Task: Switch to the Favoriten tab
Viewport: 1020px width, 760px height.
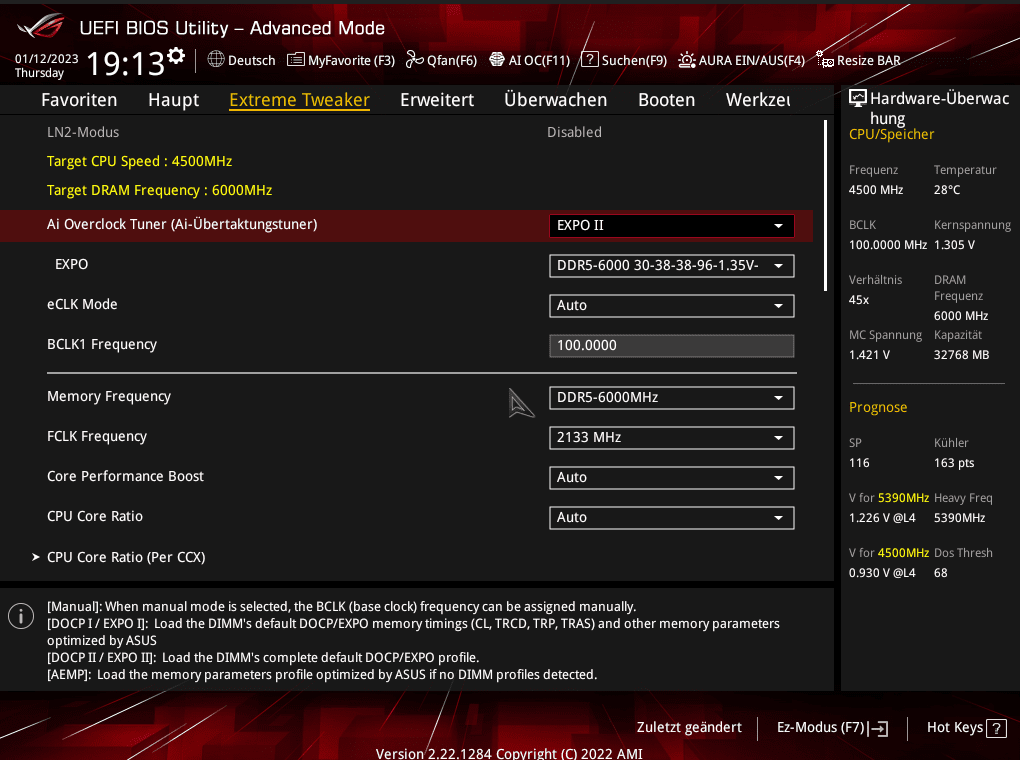Action: point(79,100)
